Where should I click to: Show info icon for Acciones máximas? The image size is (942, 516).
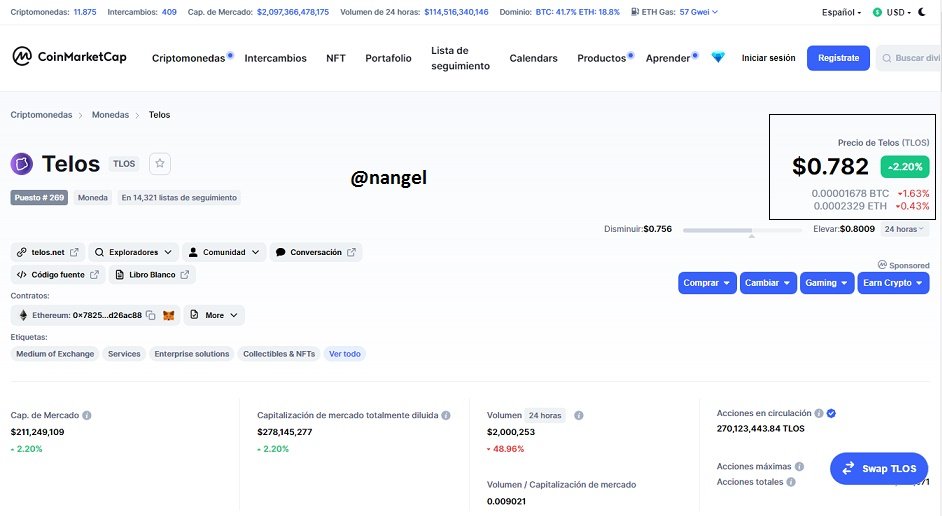pos(800,466)
